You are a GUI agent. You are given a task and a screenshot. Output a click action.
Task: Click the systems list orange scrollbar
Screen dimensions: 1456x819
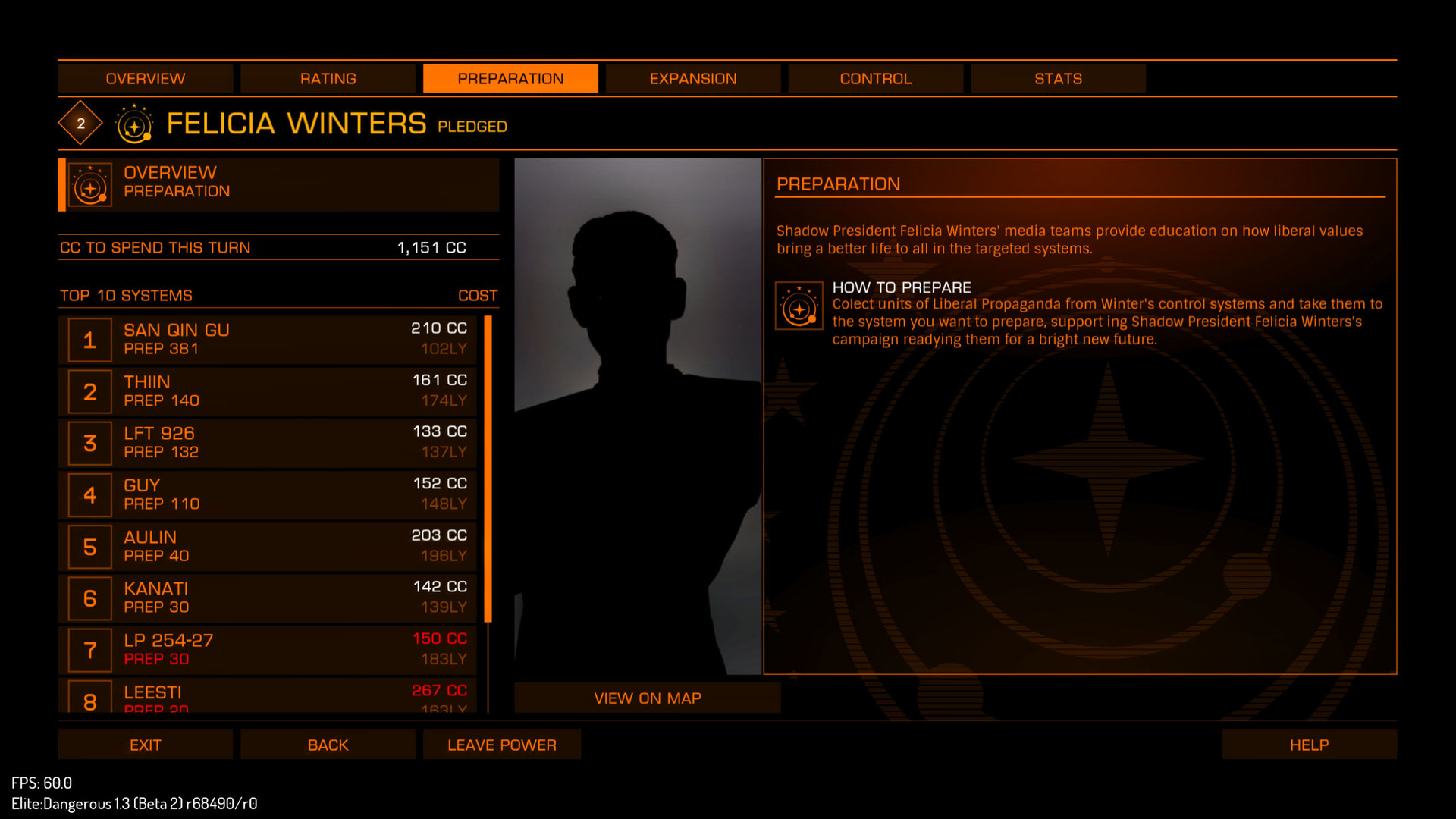click(488, 469)
